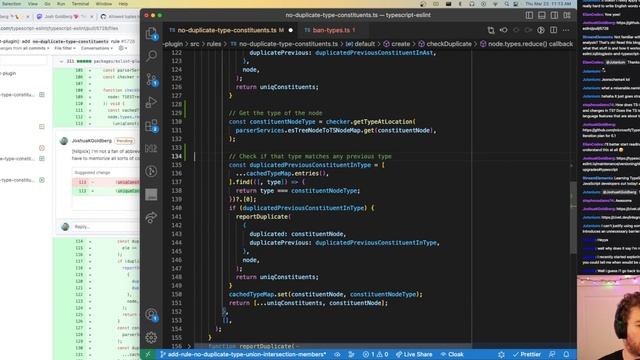Open the Search view in activity bar
This screenshot has height=360, width=640.
(x=151, y=55)
